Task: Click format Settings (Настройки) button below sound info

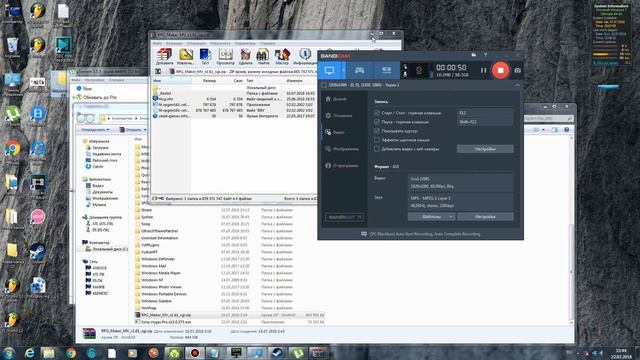Action: point(485,217)
